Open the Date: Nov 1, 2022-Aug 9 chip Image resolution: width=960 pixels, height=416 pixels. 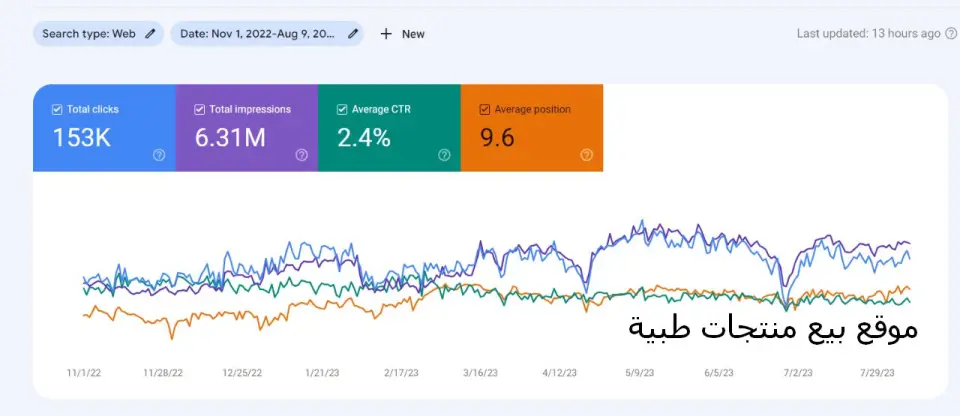point(267,34)
